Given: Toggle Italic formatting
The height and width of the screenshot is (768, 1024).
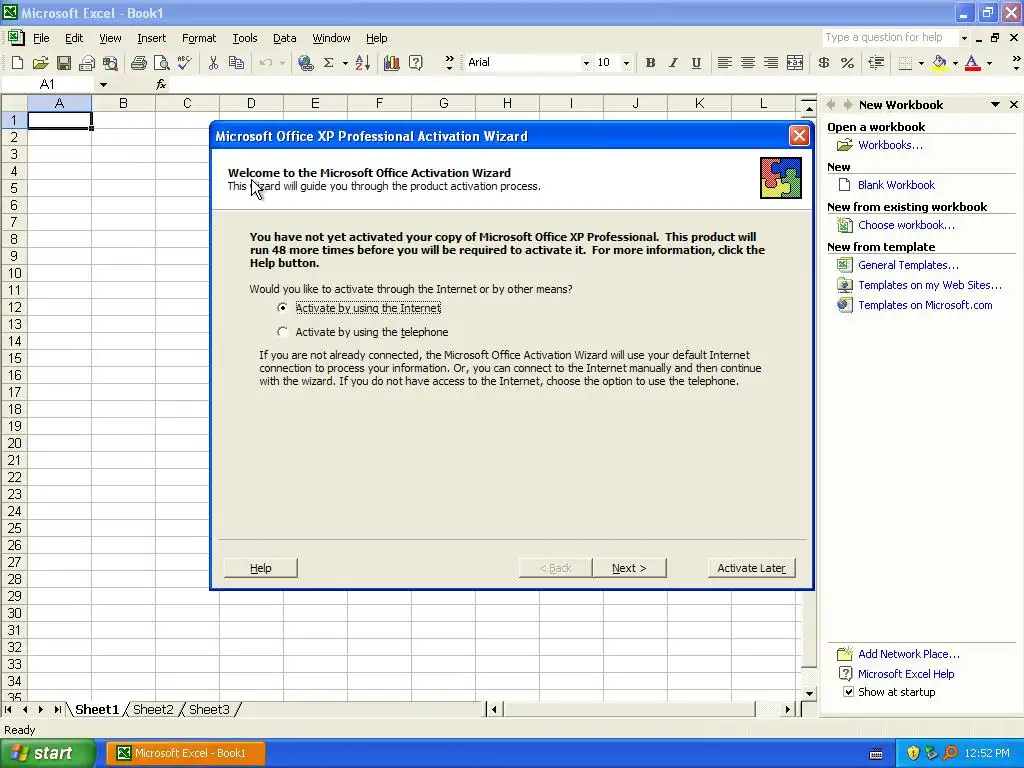Looking at the screenshot, I should [673, 63].
